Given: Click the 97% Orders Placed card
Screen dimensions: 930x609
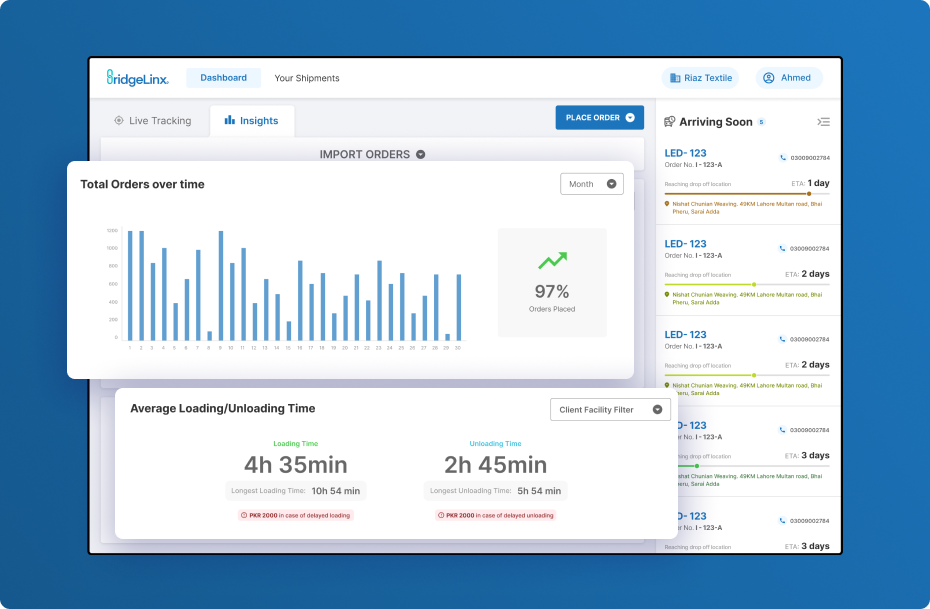Looking at the screenshot, I should [551, 283].
